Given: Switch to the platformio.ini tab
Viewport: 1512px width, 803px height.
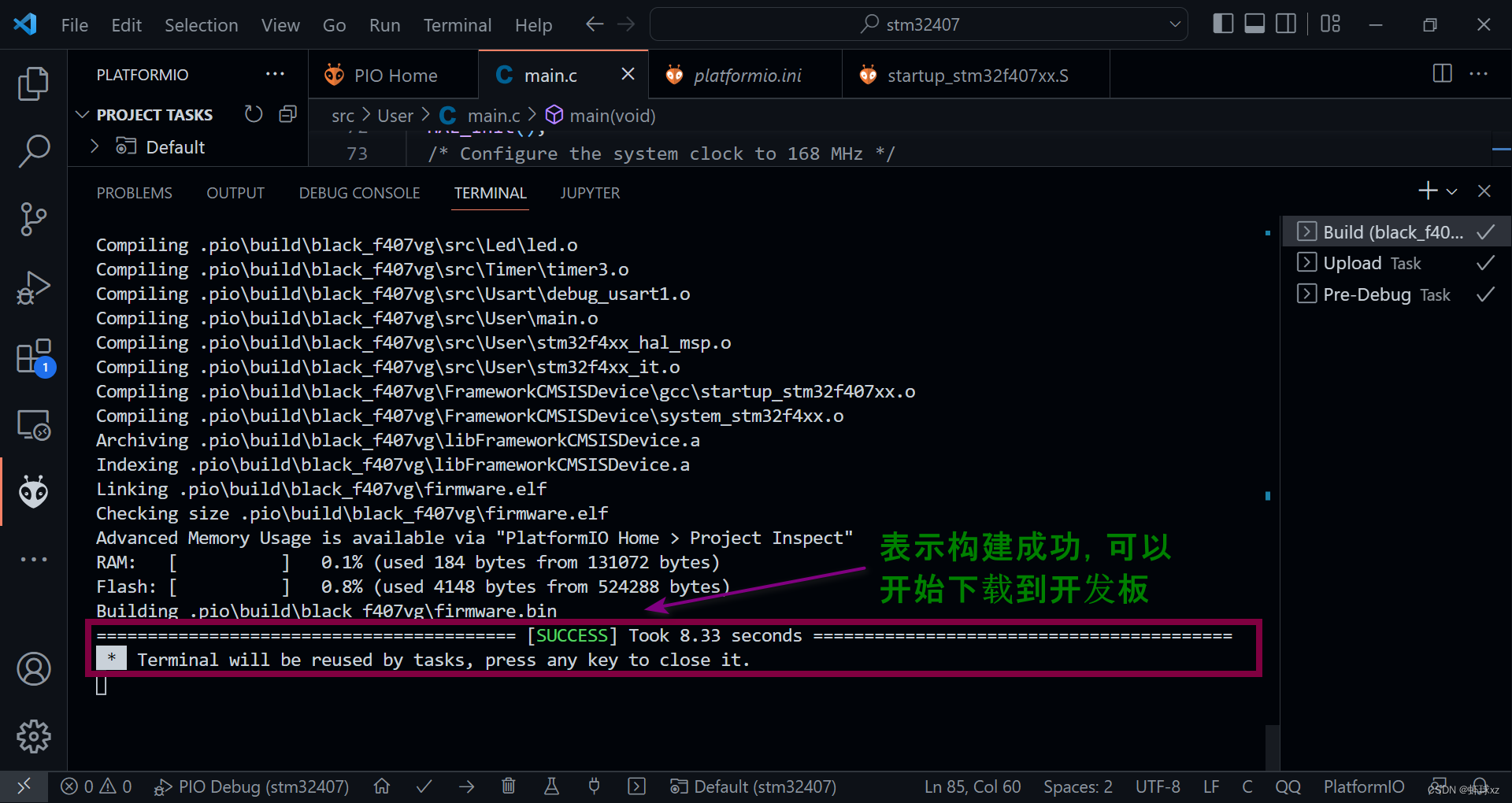Looking at the screenshot, I should click(x=745, y=76).
